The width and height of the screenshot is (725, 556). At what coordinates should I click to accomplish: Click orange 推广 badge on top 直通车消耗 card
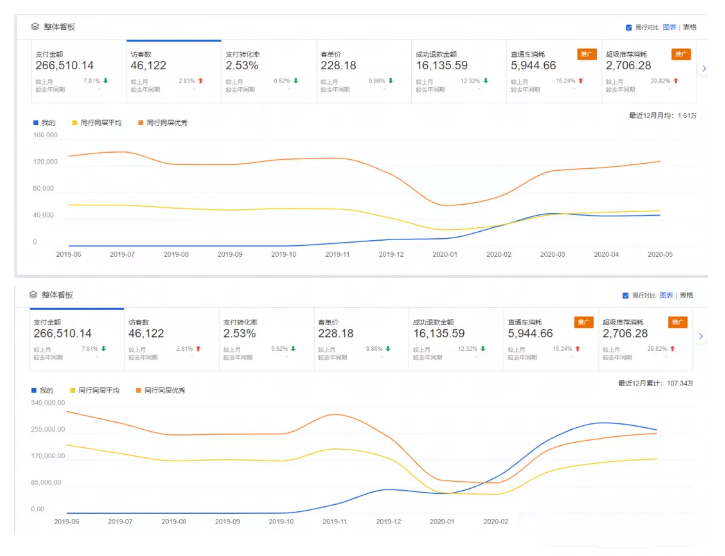click(586, 53)
